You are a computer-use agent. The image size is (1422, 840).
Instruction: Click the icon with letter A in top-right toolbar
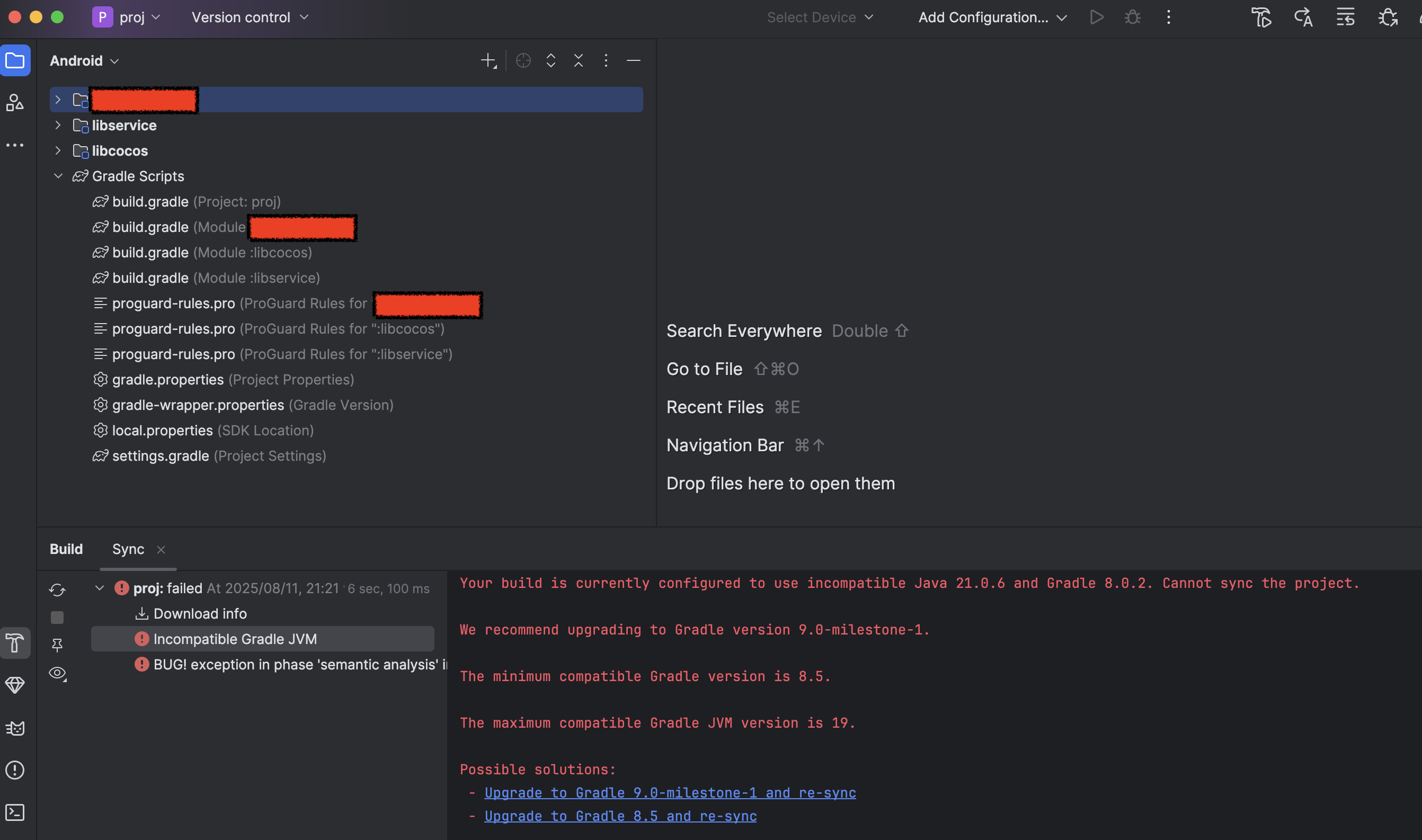pos(1303,17)
